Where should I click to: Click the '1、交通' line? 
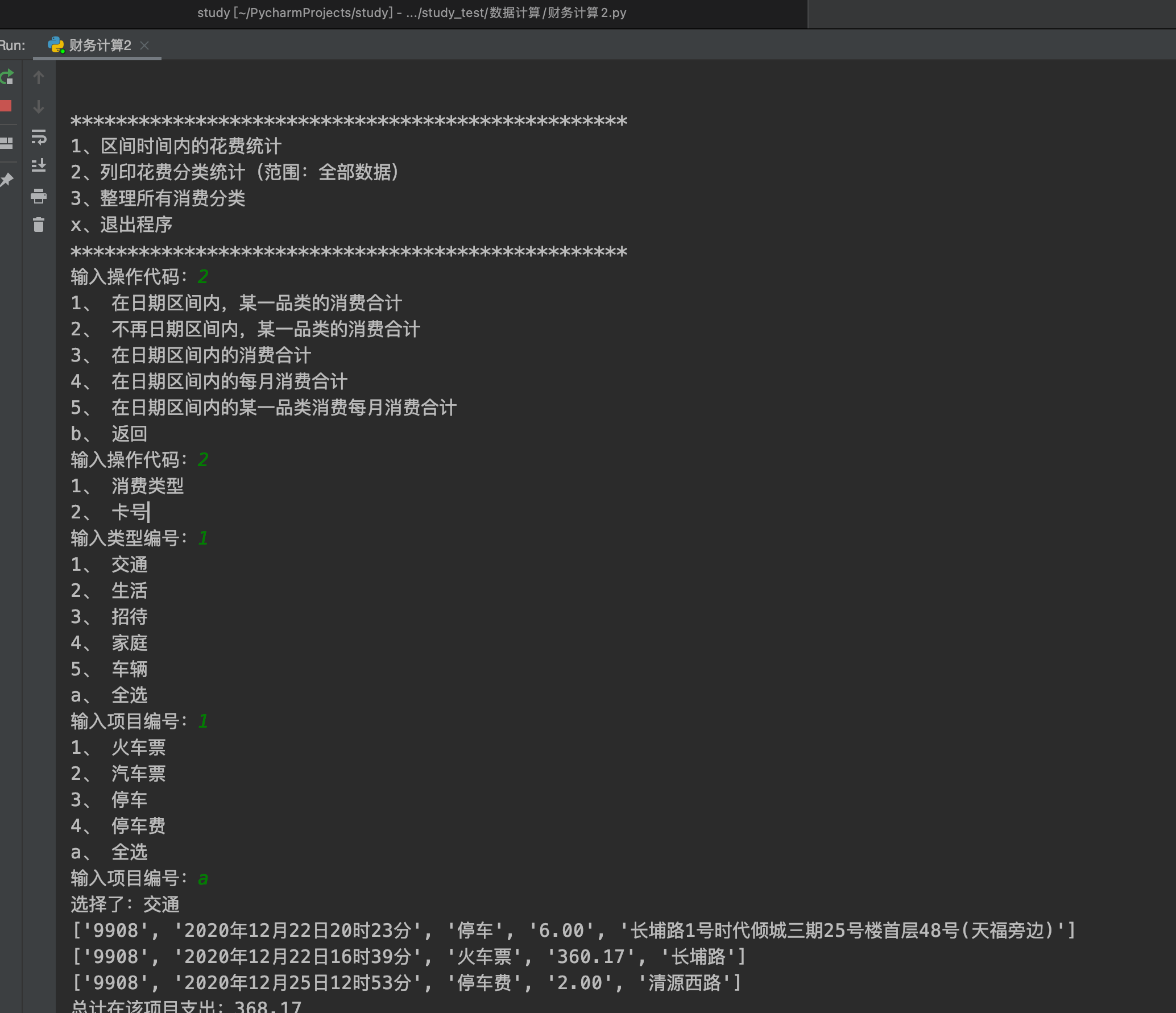click(109, 564)
